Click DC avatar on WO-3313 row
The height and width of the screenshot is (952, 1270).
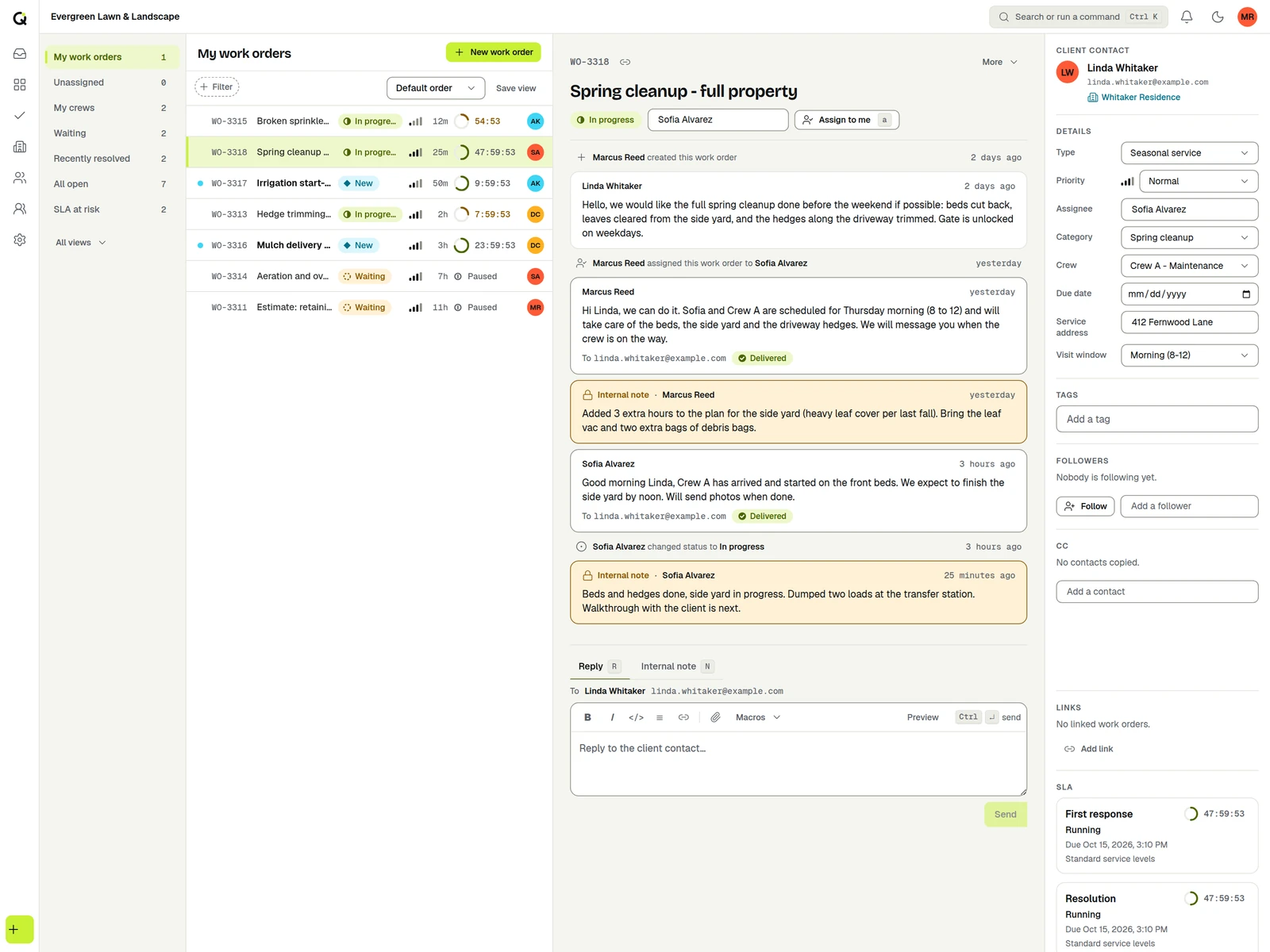536,214
